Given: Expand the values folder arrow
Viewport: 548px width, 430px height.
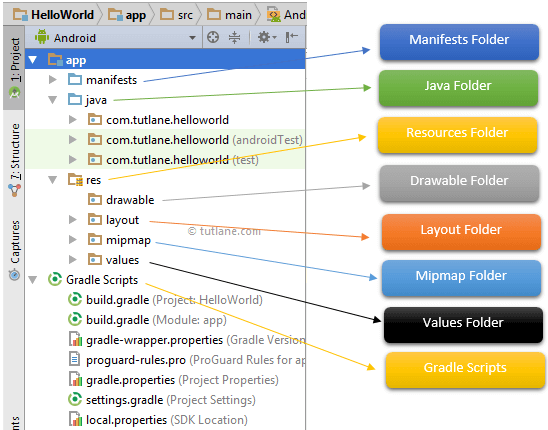Looking at the screenshot, I should tap(73, 259).
